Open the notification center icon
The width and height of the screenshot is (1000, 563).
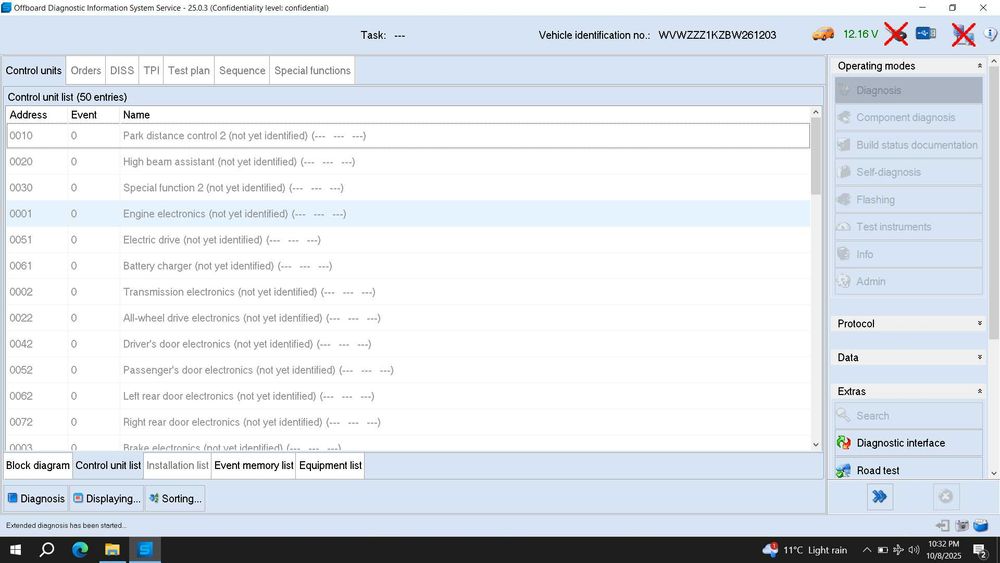coord(980,550)
